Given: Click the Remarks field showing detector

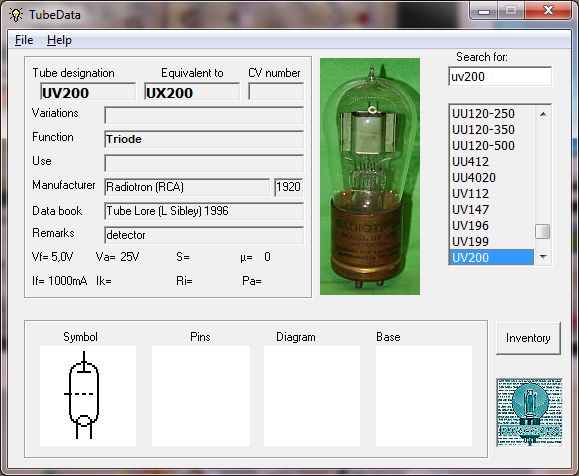Looking at the screenshot, I should (204, 235).
